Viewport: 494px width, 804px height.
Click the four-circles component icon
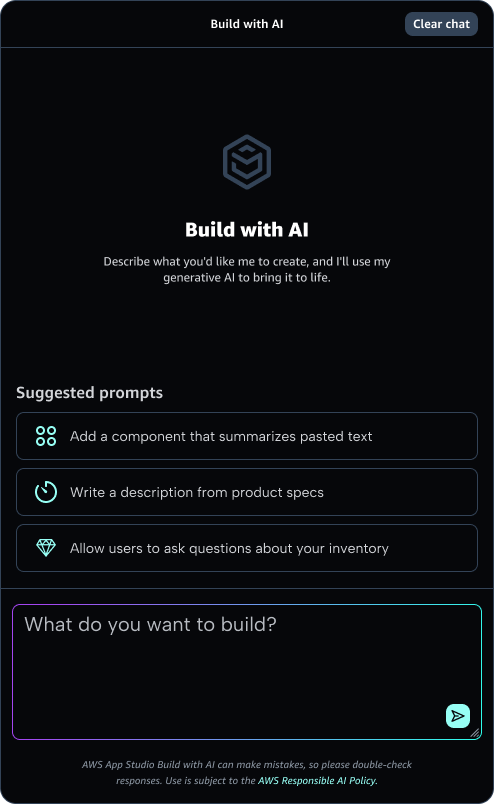click(46, 436)
